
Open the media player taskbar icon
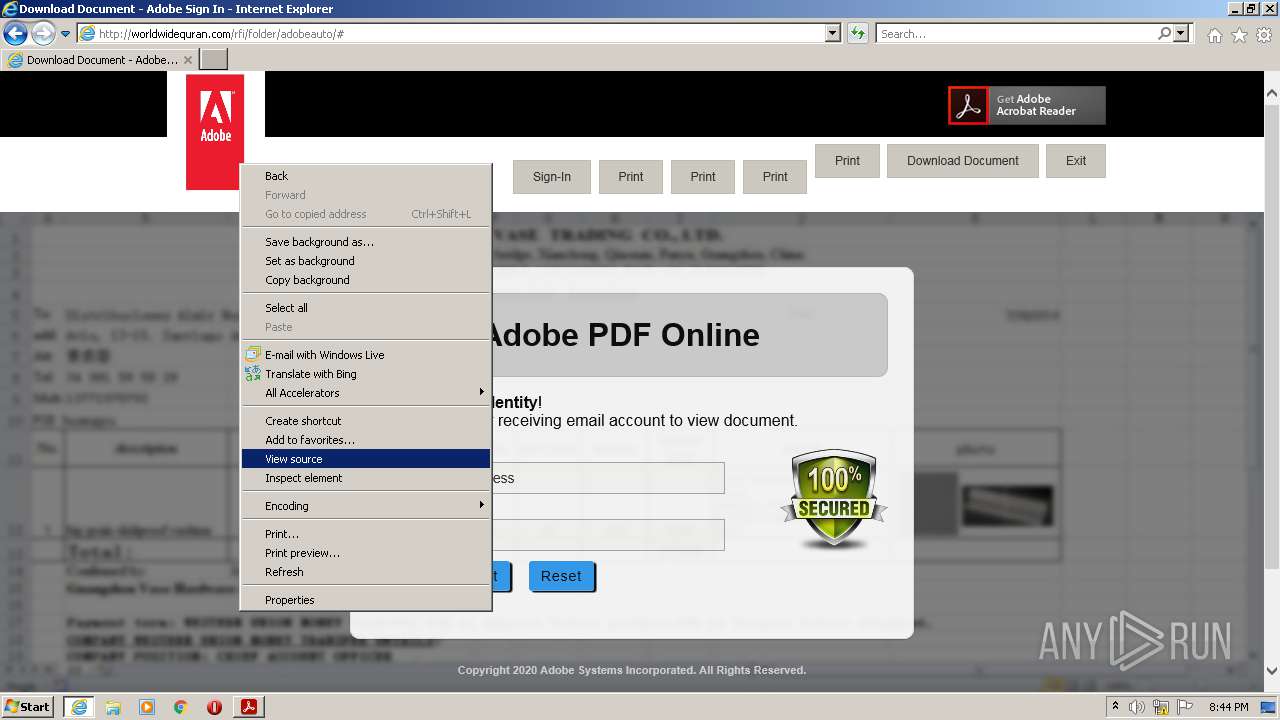(x=147, y=707)
